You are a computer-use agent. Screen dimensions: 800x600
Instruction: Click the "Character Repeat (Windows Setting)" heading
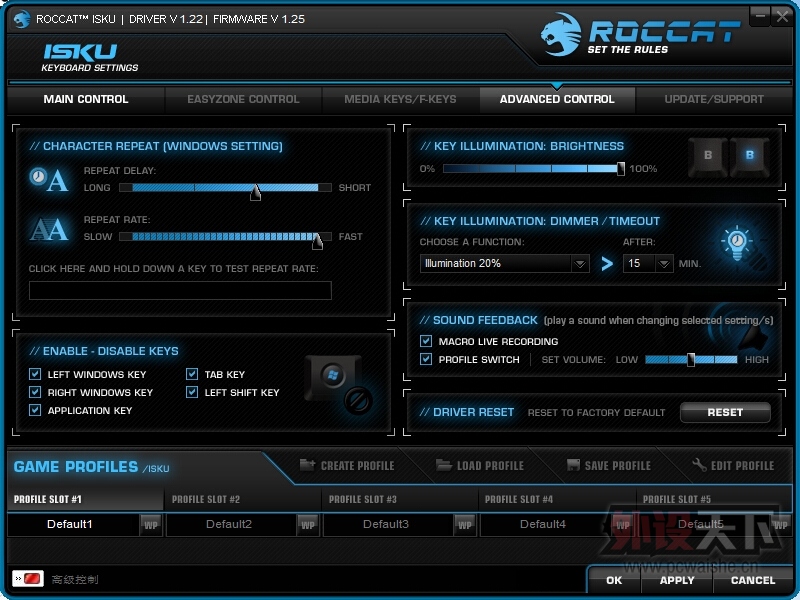pos(156,146)
